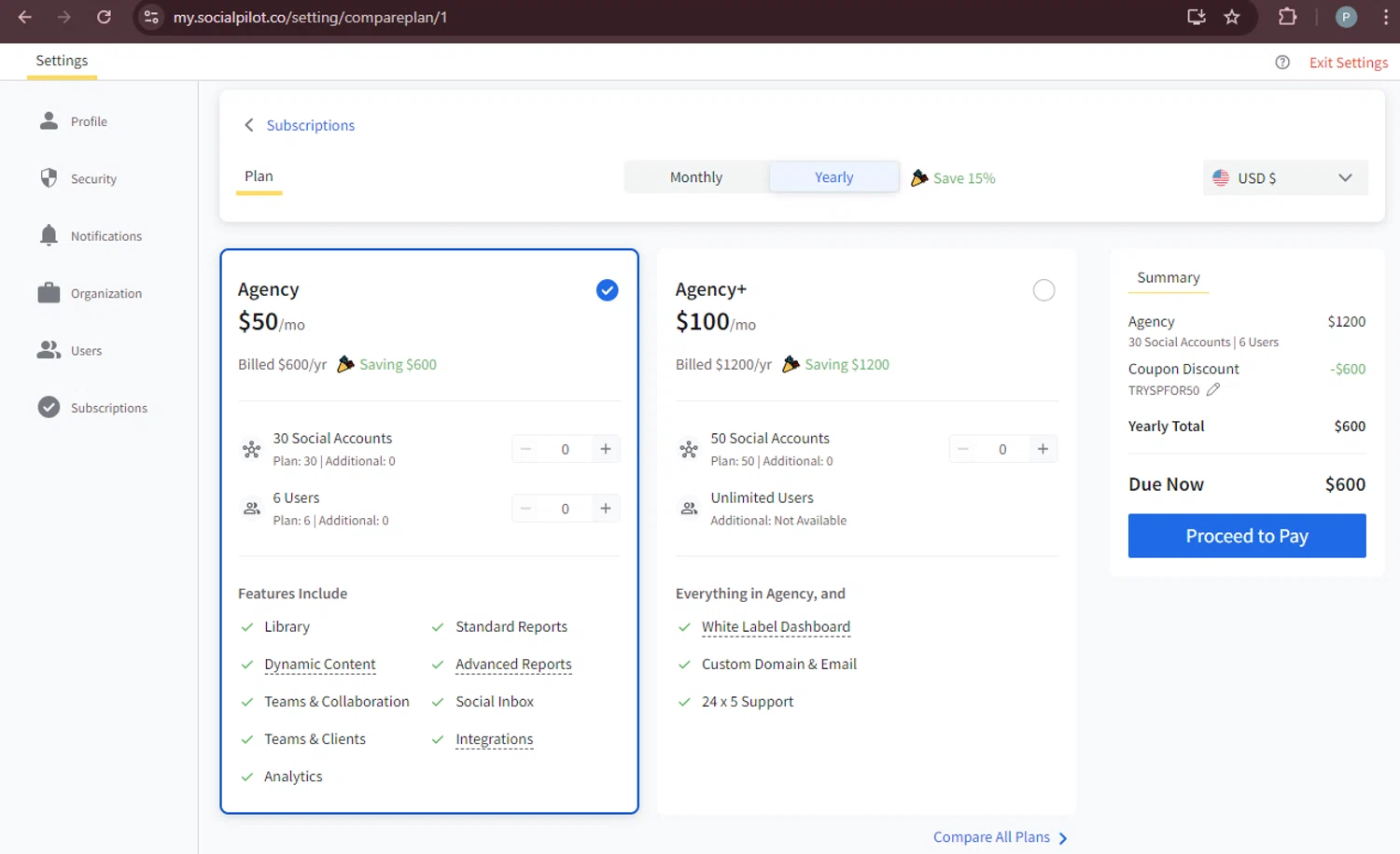Click the White Label Dashboard feature link

point(776,627)
